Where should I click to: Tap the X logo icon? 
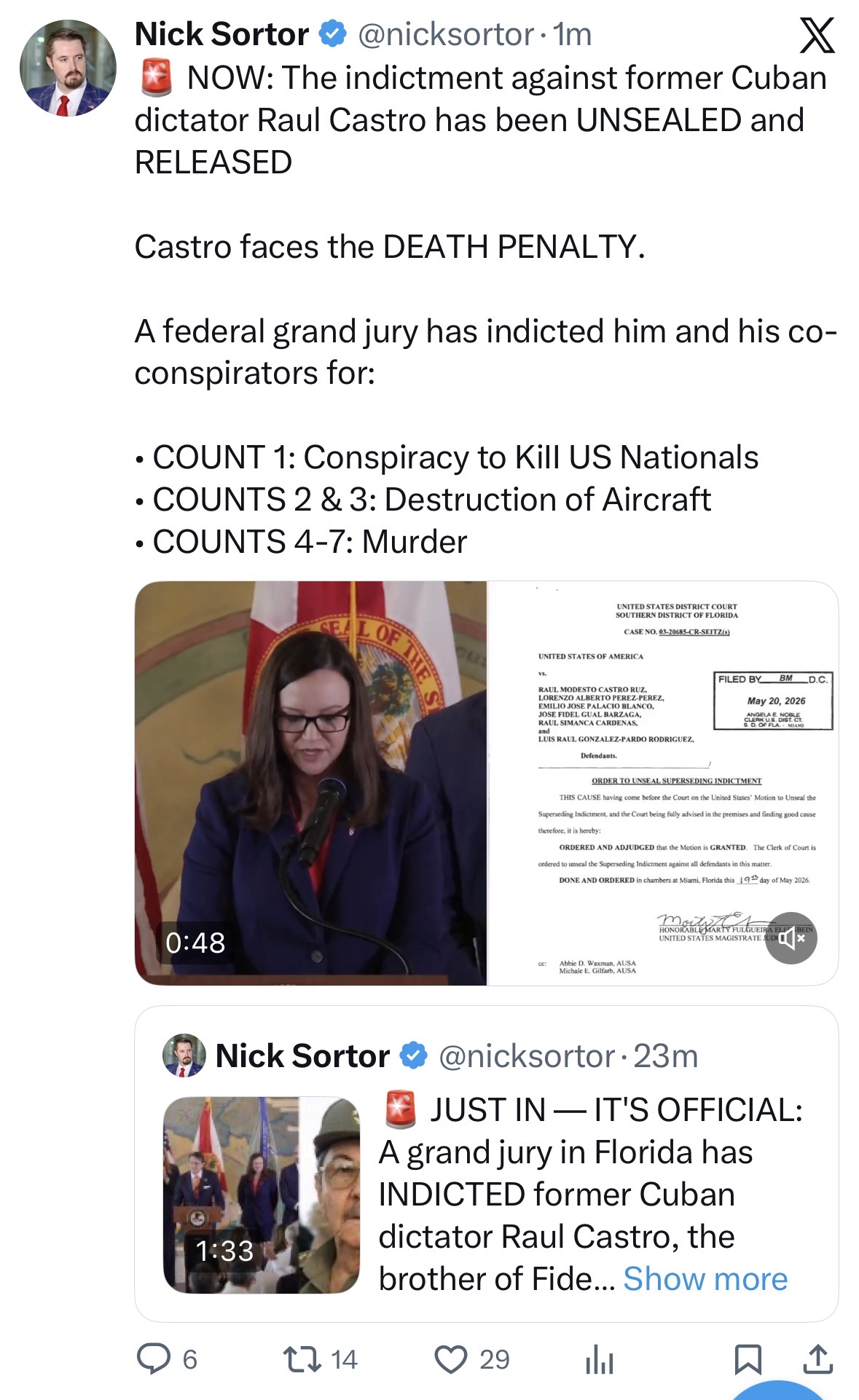[817, 36]
